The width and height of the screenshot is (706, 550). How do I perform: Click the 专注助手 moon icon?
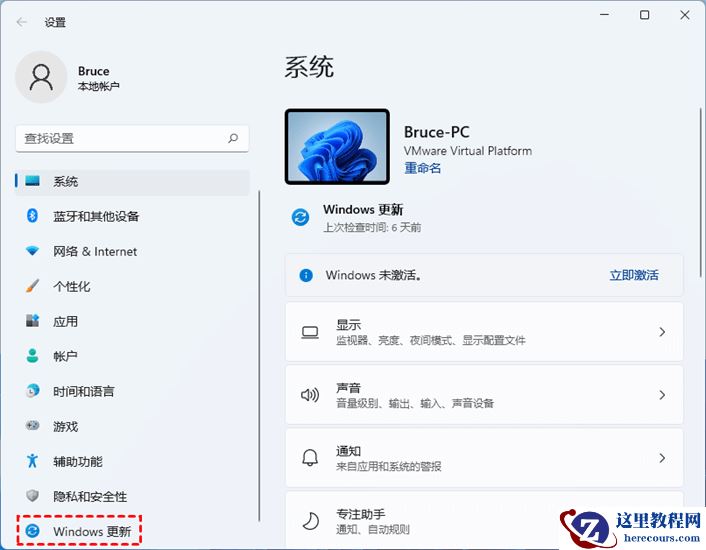tap(311, 521)
